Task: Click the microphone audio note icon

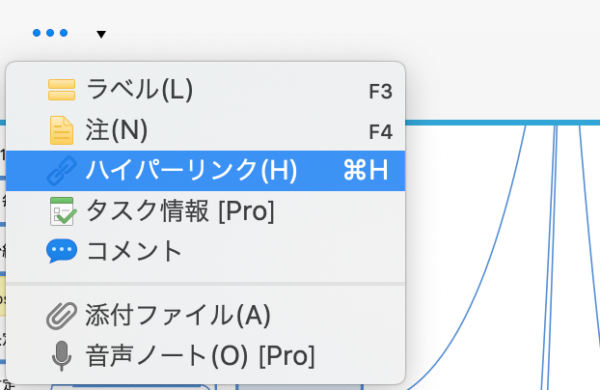Action: [62, 356]
